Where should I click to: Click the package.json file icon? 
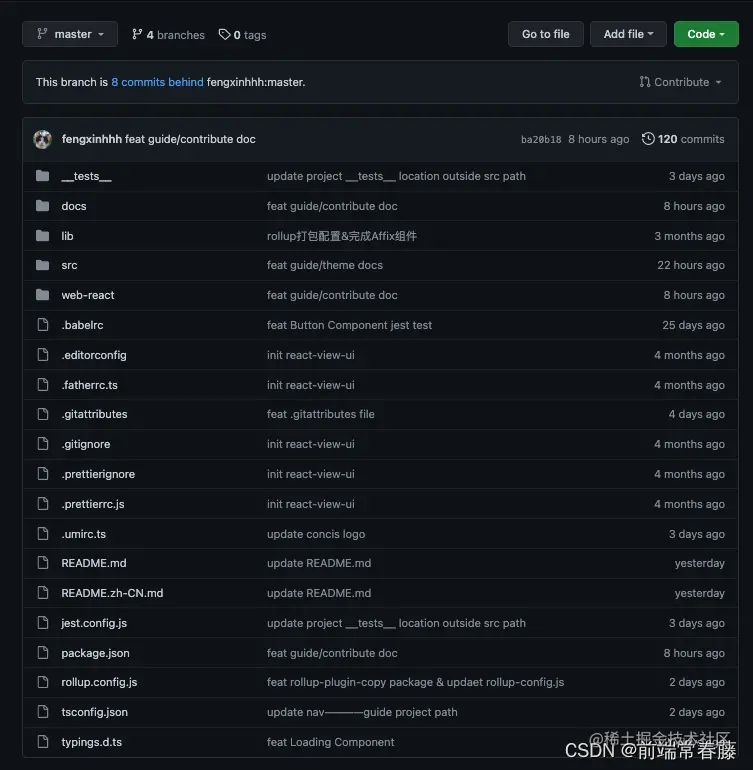43,653
